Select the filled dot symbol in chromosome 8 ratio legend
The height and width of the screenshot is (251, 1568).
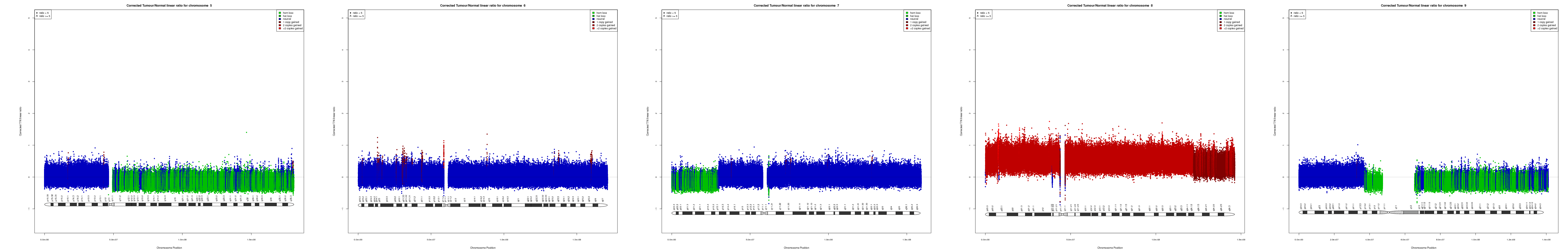(978, 13)
